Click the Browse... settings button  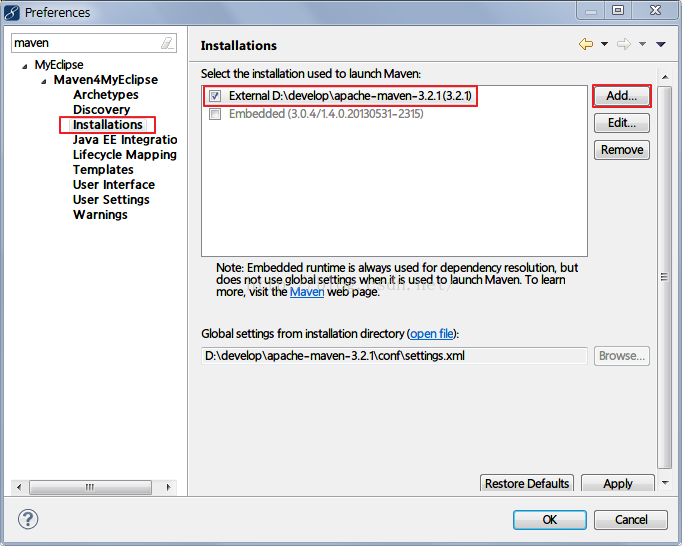[622, 356]
